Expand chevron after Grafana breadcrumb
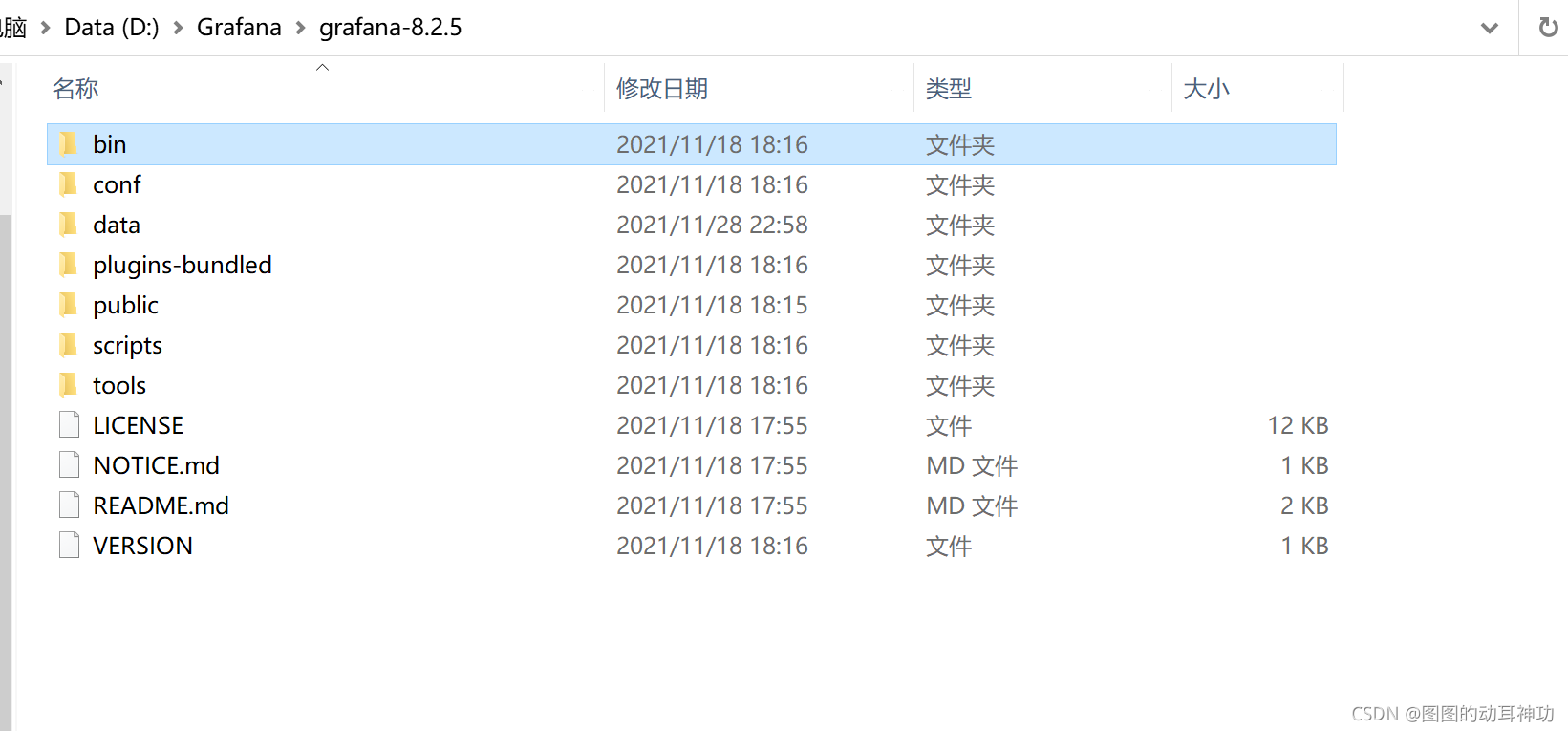This screenshot has width=1568, height=731. pyautogui.click(x=300, y=29)
